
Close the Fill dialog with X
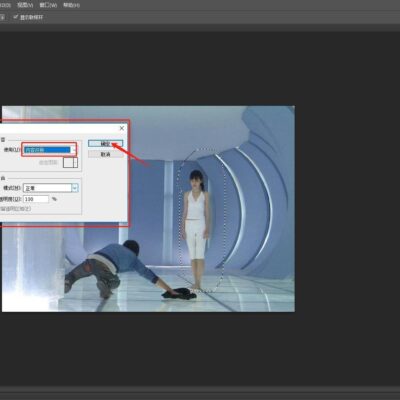[x=122, y=128]
